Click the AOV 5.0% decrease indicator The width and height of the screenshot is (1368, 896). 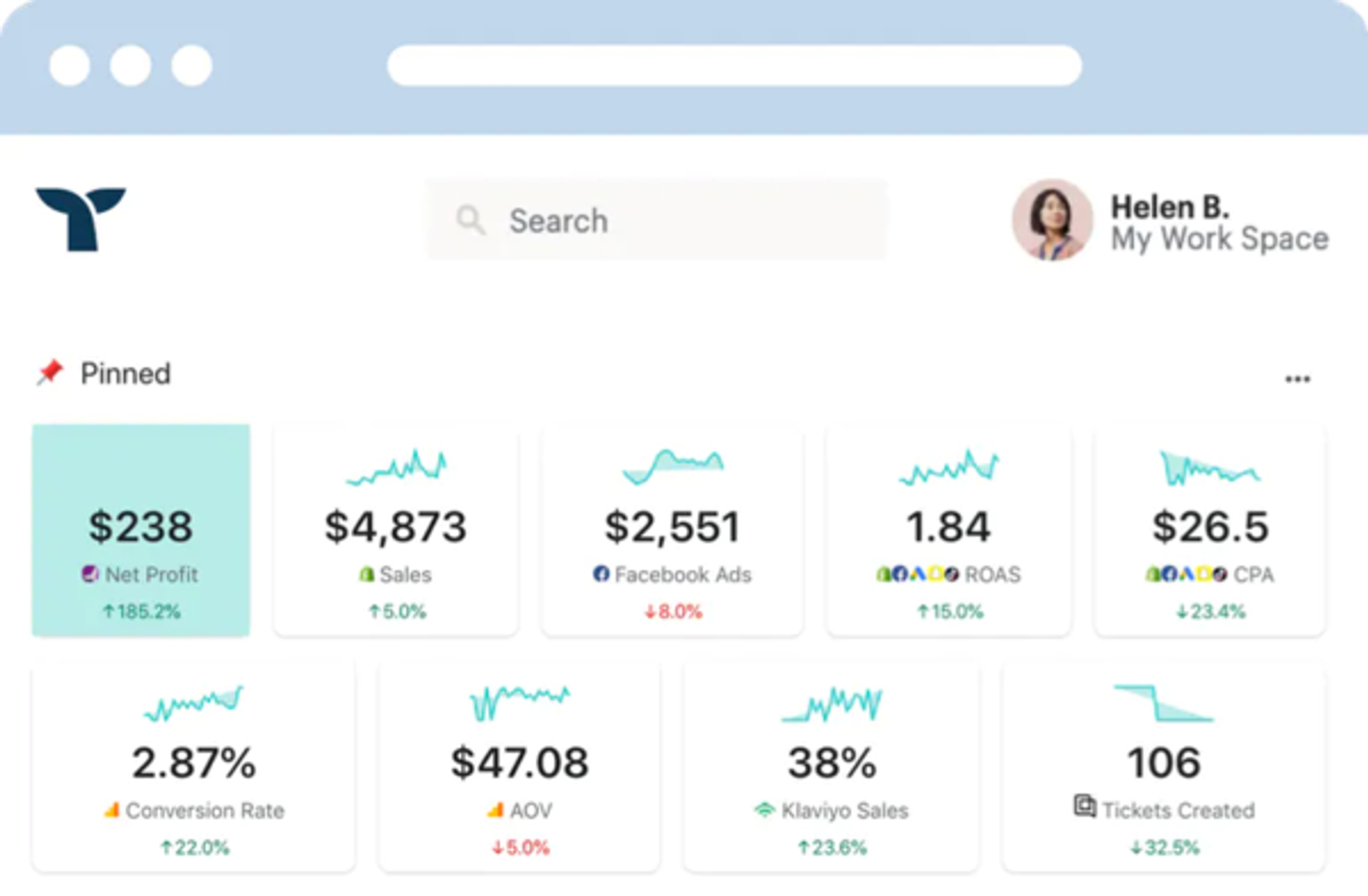[521, 848]
